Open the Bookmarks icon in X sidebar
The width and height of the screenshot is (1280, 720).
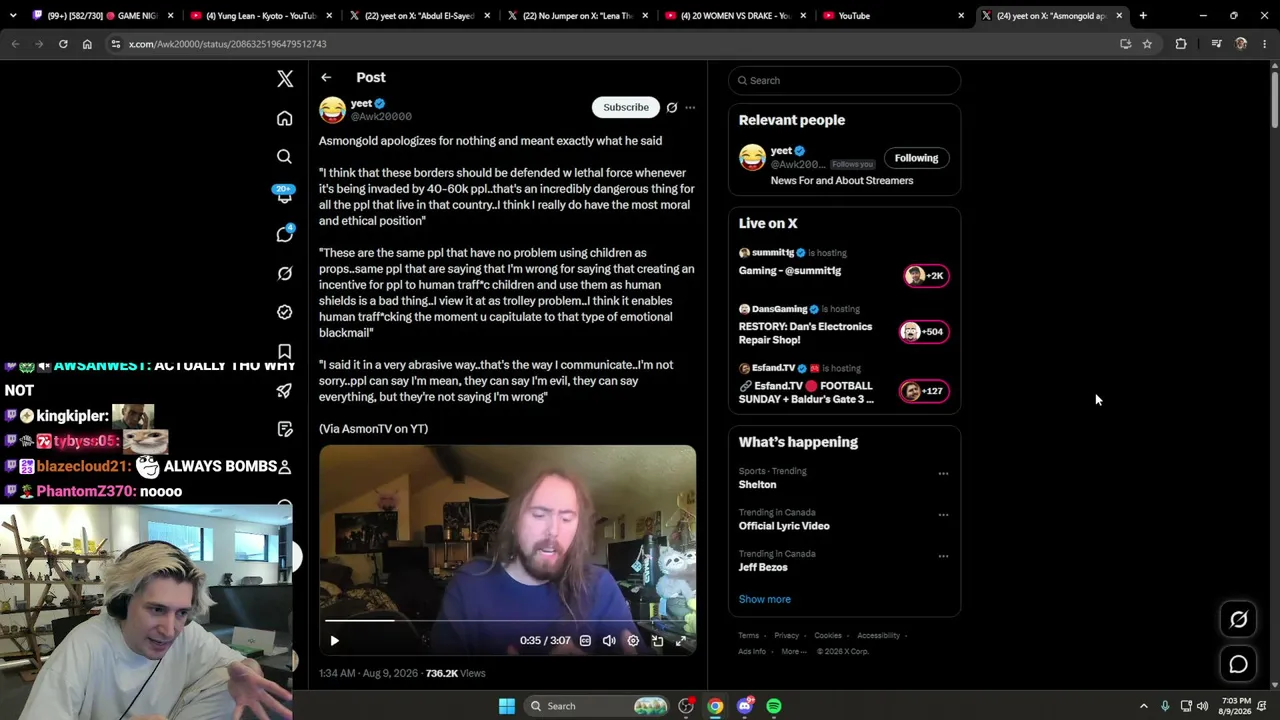pyautogui.click(x=285, y=351)
